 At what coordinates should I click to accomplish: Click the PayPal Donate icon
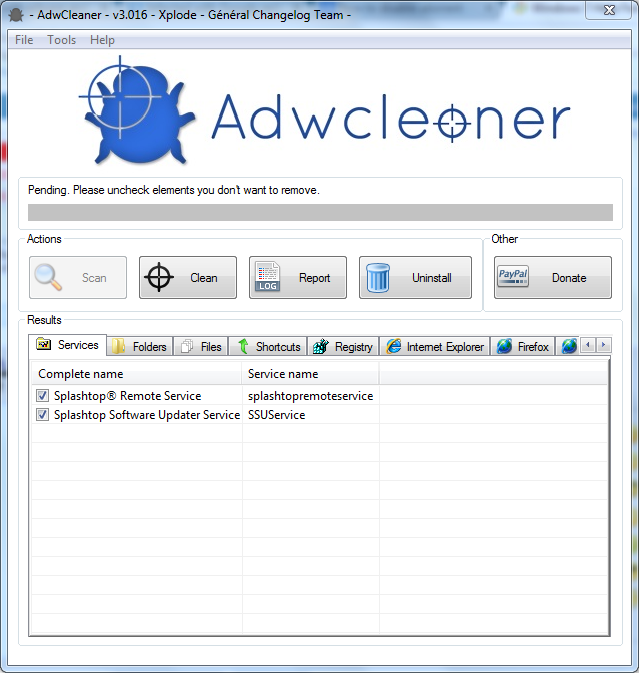tap(513, 276)
